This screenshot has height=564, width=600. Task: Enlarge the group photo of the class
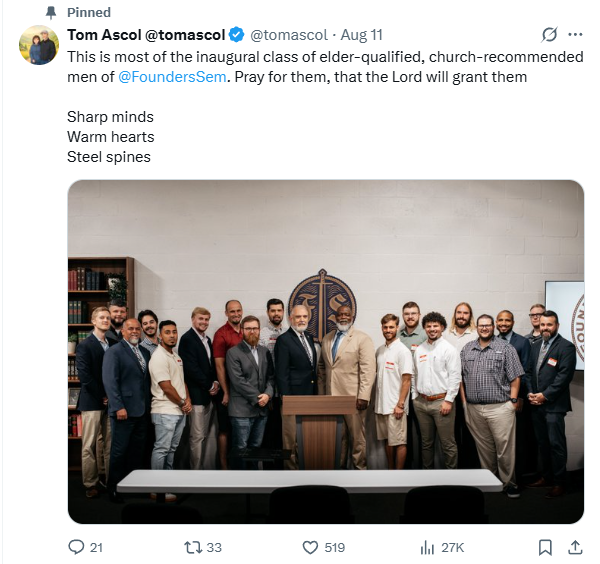click(325, 352)
